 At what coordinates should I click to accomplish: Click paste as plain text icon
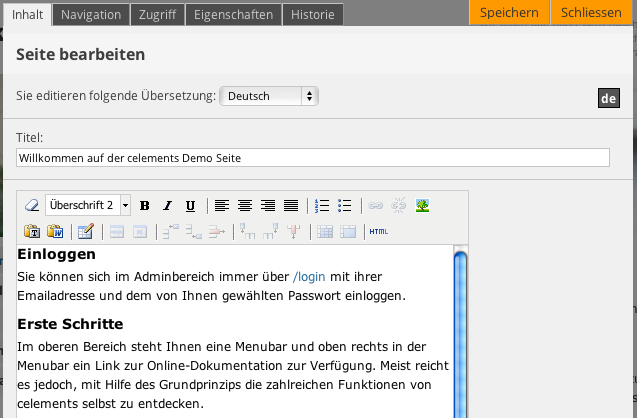(32, 232)
